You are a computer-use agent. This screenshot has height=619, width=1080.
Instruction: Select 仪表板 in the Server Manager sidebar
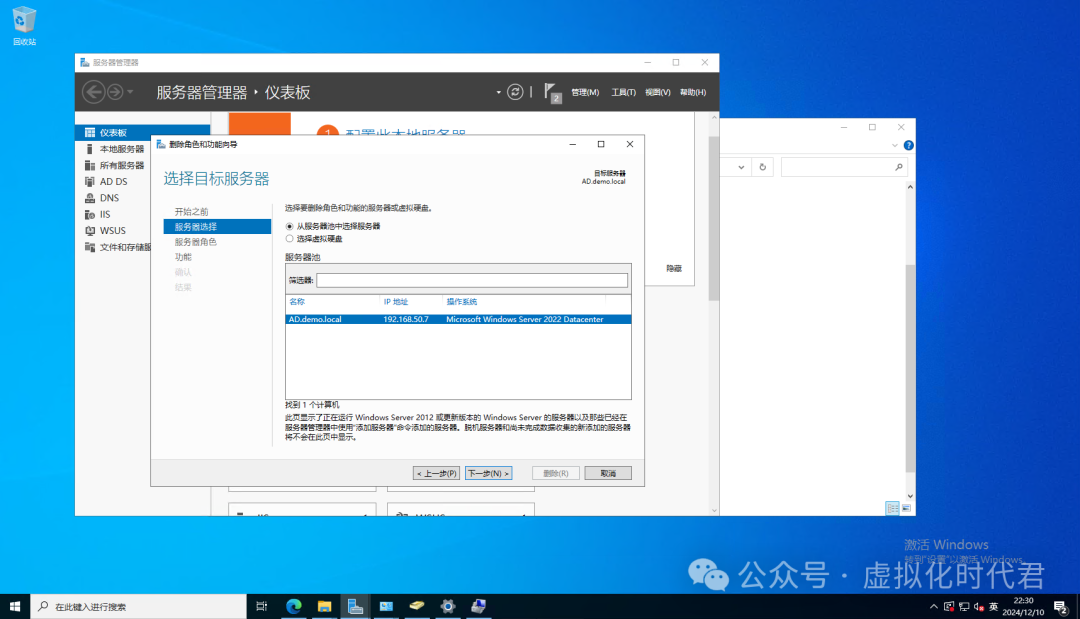[143, 132]
